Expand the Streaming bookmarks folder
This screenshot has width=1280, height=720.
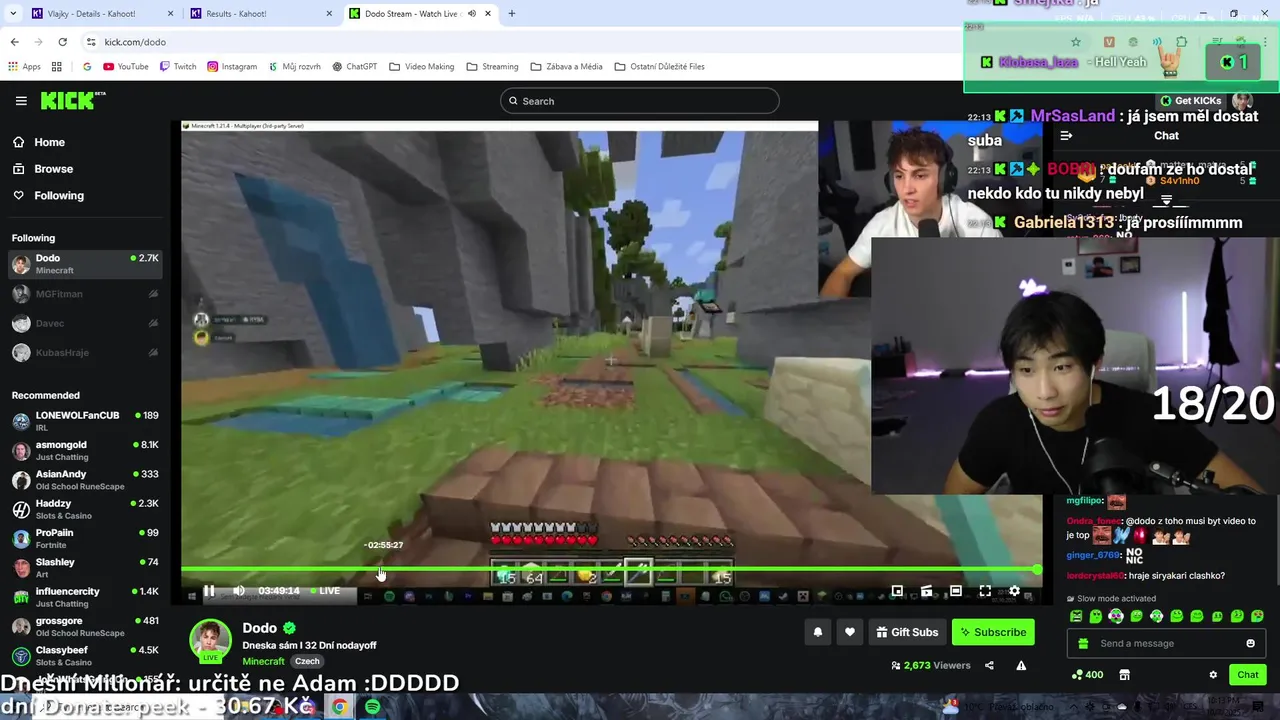pyautogui.click(x=492, y=67)
